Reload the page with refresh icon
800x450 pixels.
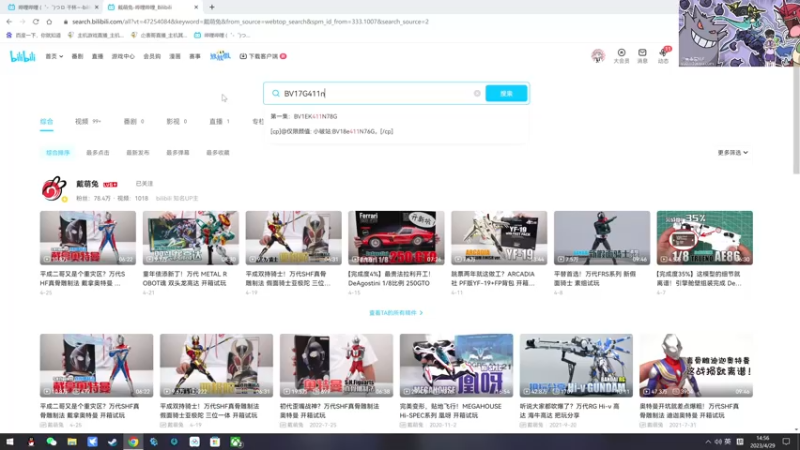tap(36, 21)
